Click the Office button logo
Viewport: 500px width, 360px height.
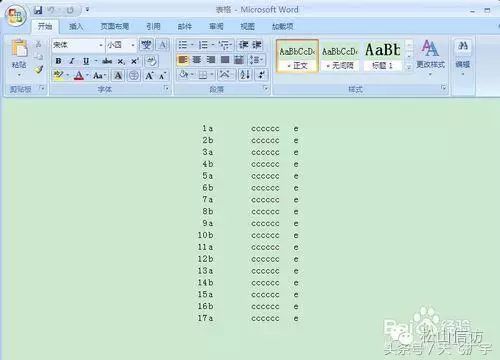coord(15,16)
